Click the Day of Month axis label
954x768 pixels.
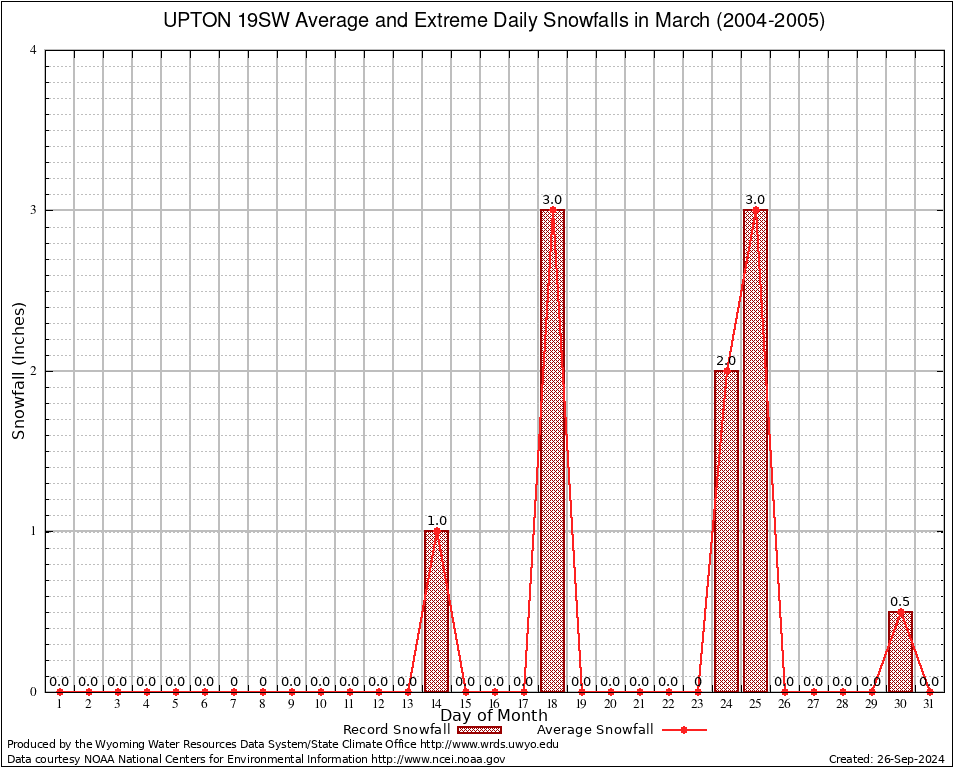pos(494,715)
